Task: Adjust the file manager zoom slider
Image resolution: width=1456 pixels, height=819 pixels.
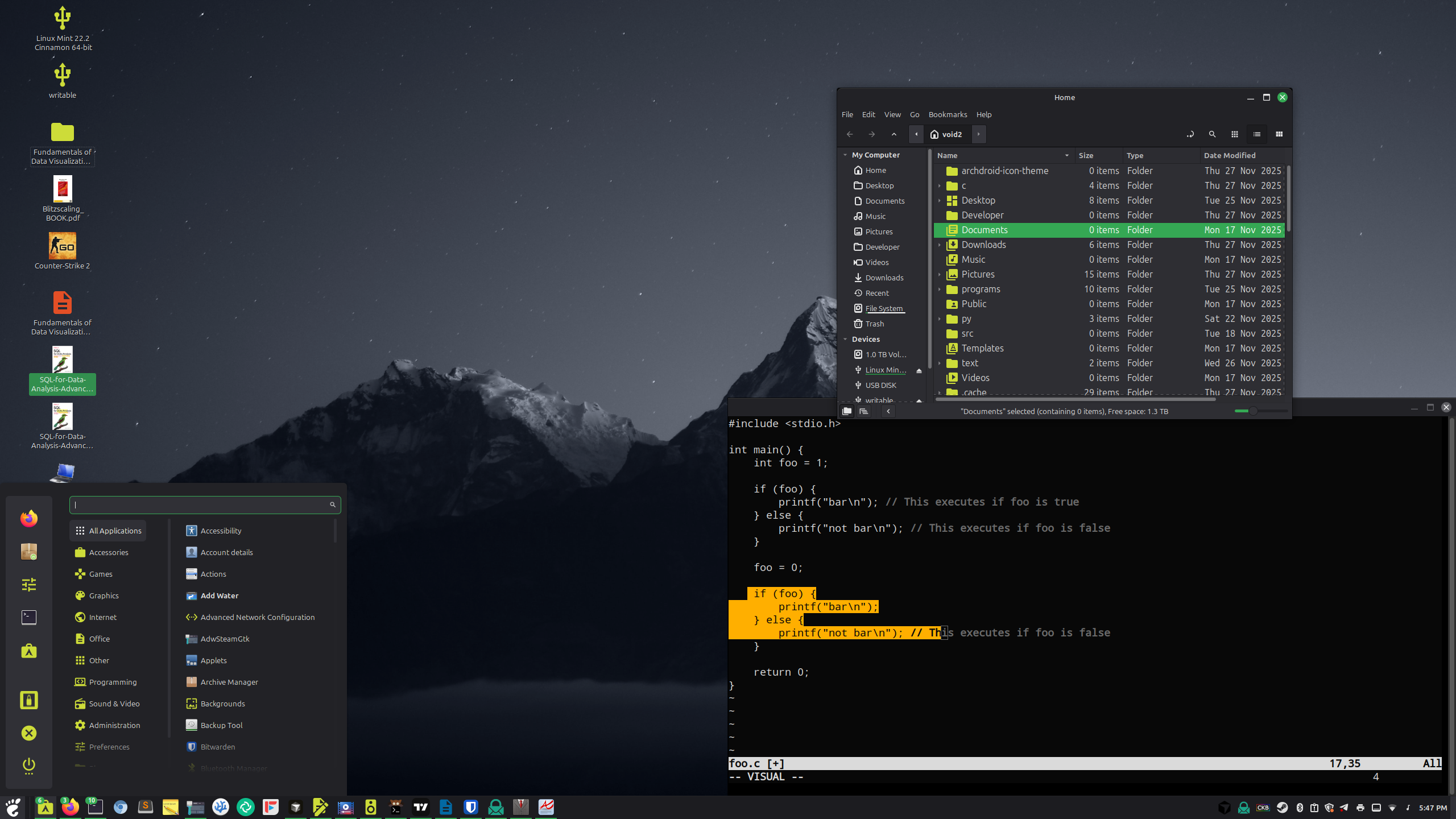Action: [1252, 411]
